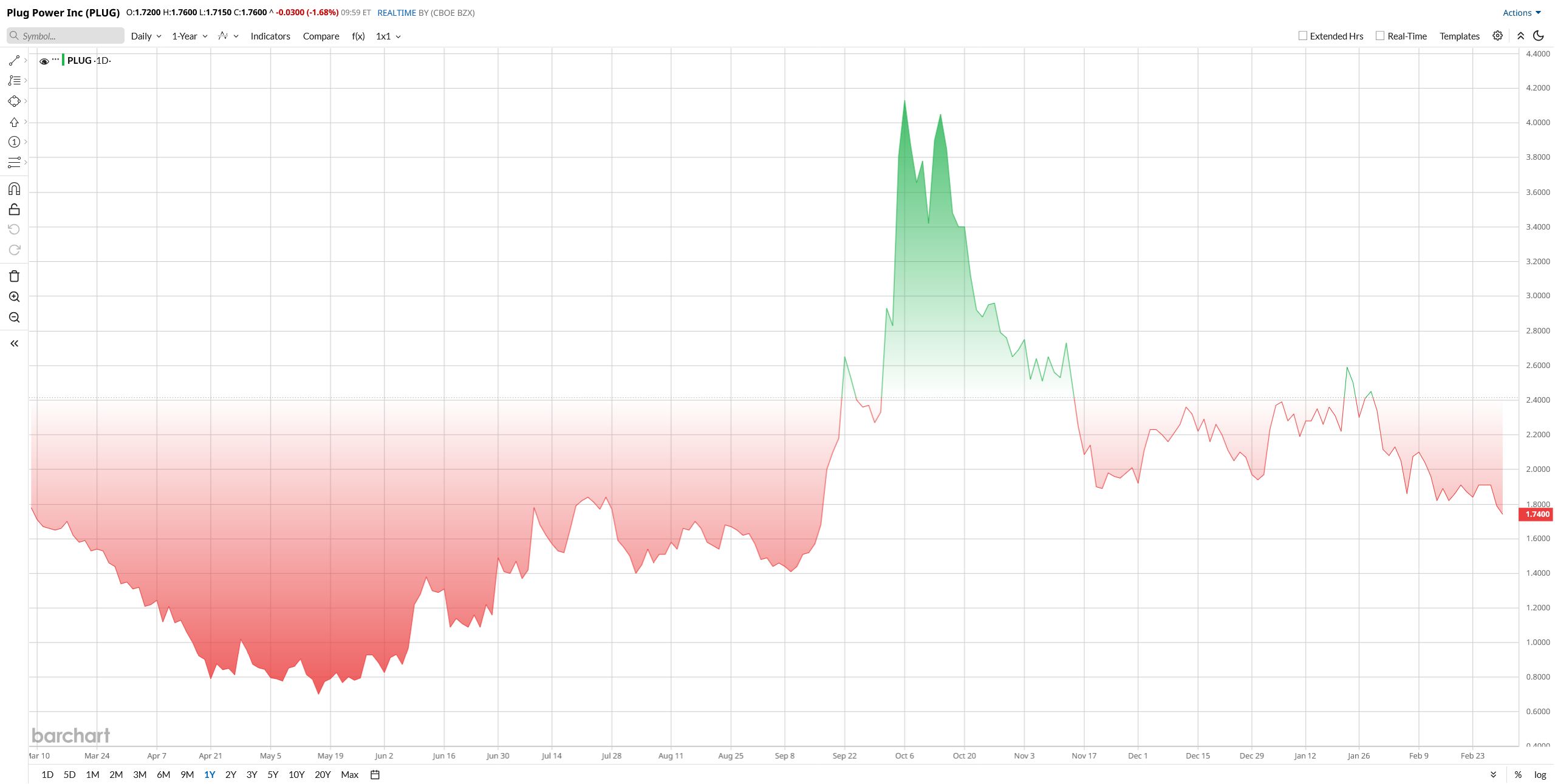Open chart settings gear icon

click(1498, 36)
